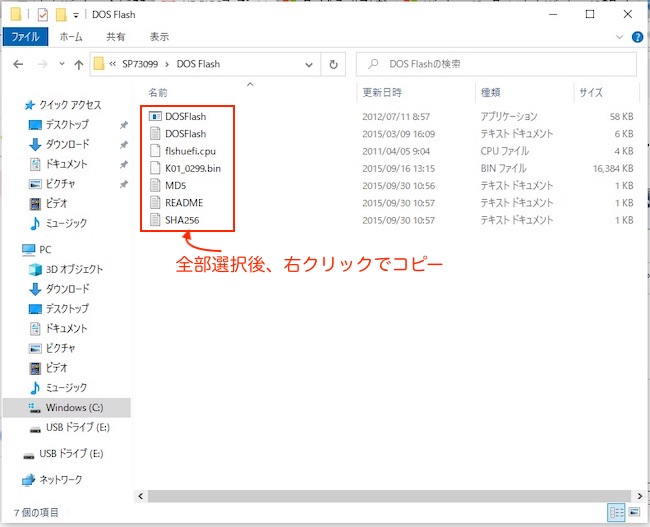Open ピクチャ folder under PC

(x=61, y=348)
